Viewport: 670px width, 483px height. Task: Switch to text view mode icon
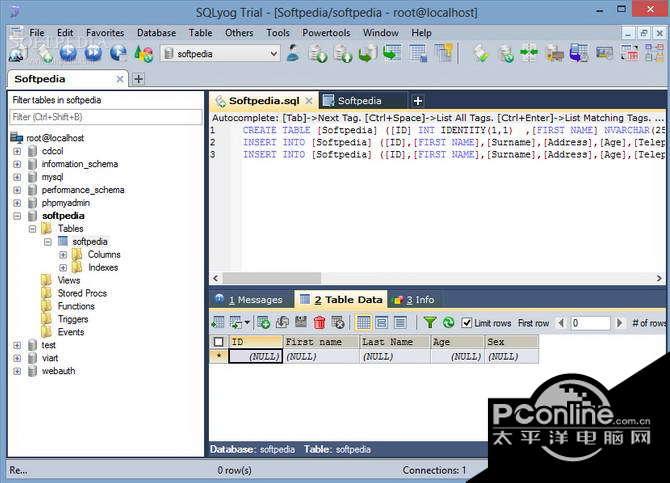coord(400,323)
